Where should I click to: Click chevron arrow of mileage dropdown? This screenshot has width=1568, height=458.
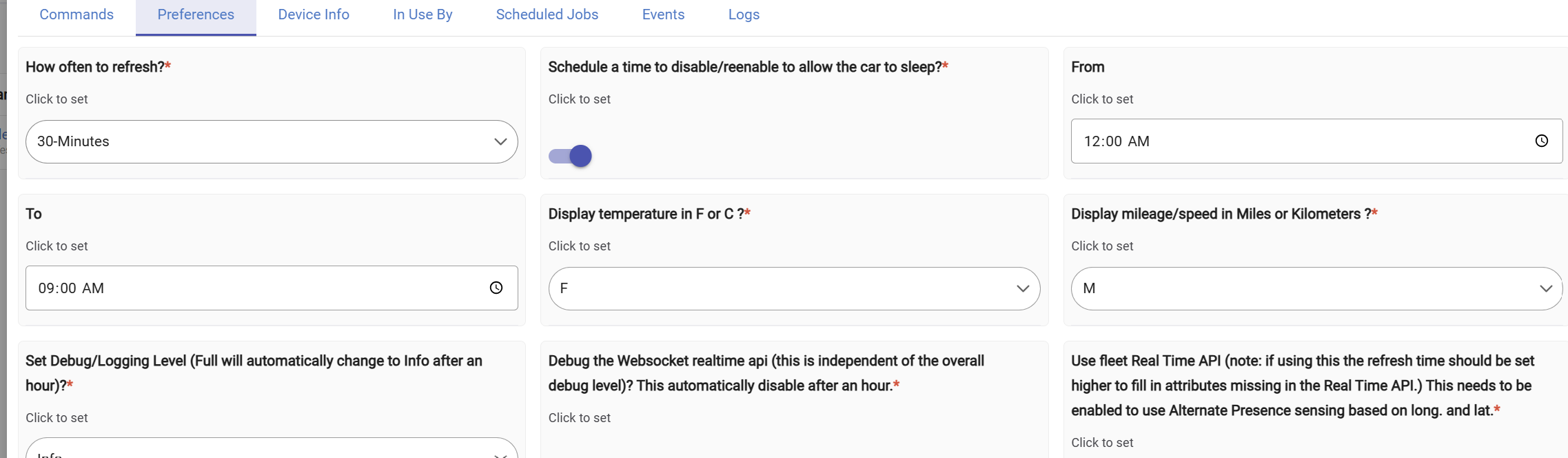(x=1545, y=288)
